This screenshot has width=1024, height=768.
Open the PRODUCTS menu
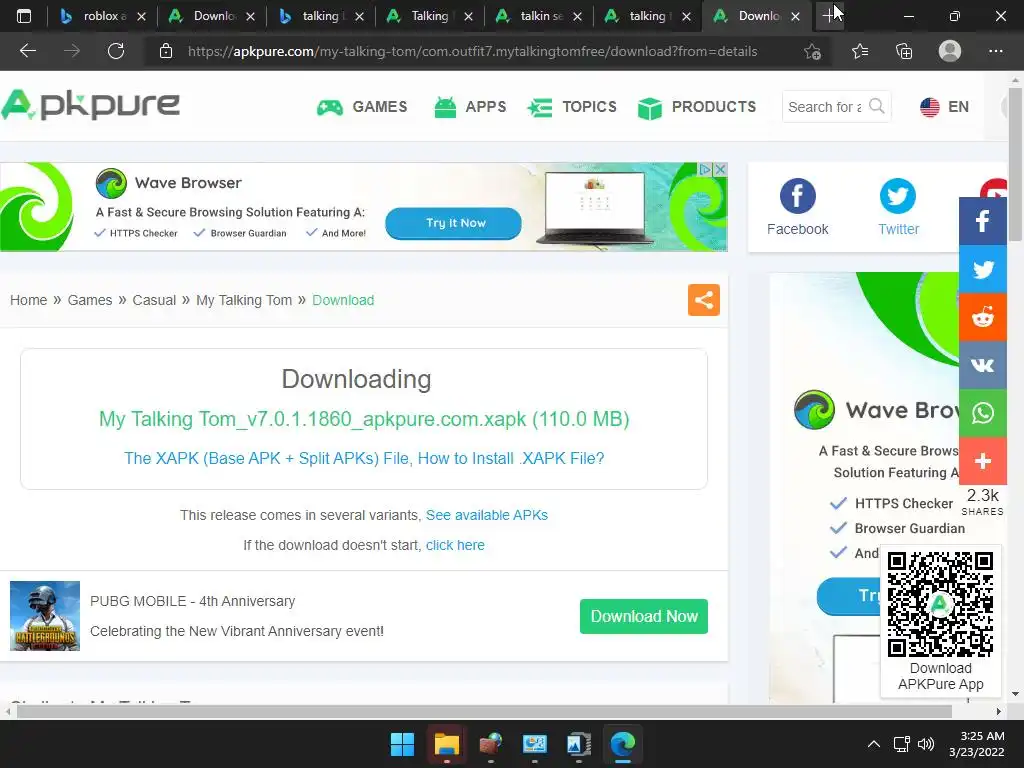pyautogui.click(x=697, y=106)
